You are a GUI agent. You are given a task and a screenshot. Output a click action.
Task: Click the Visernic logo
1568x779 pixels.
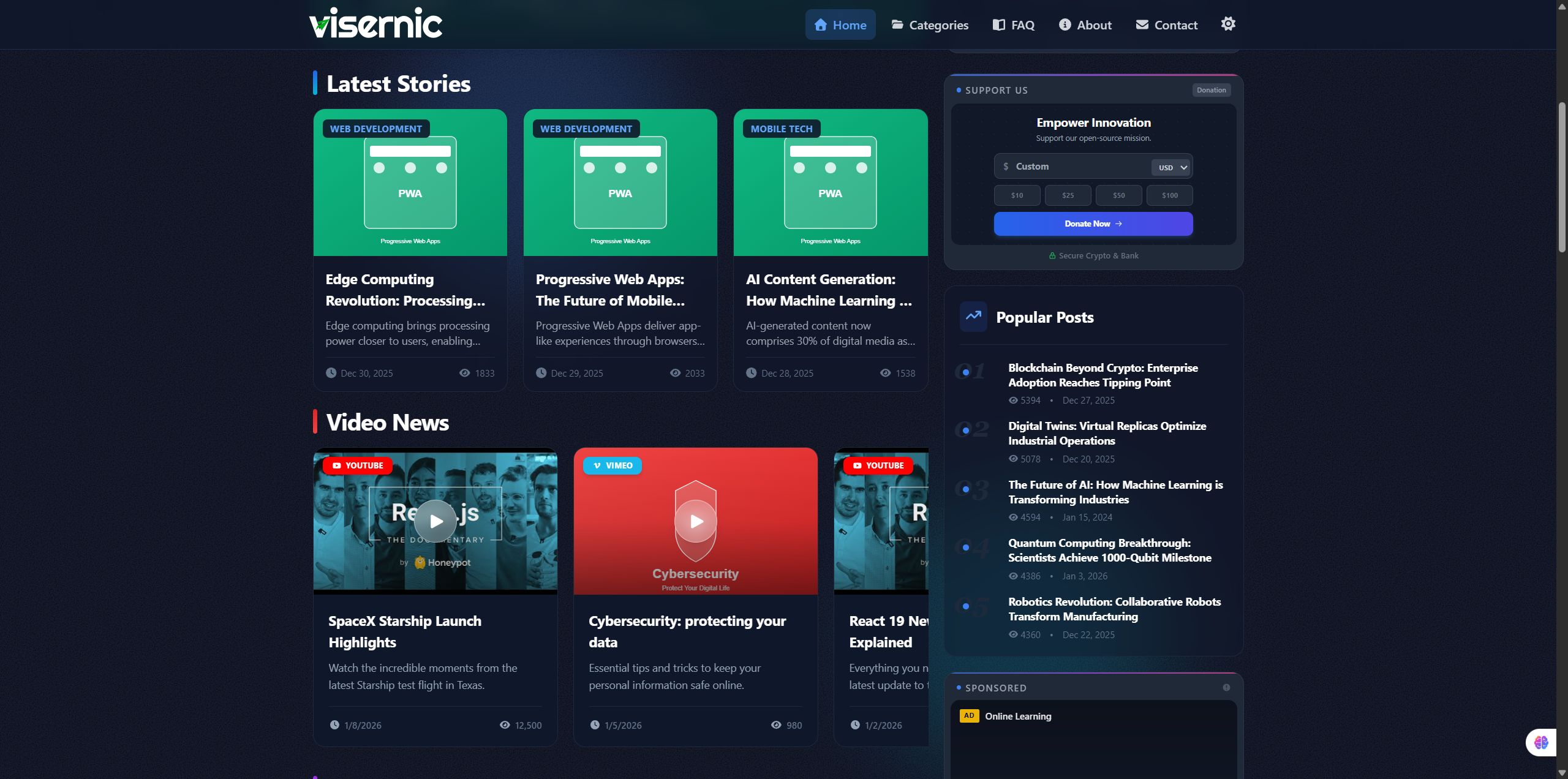coord(375,24)
